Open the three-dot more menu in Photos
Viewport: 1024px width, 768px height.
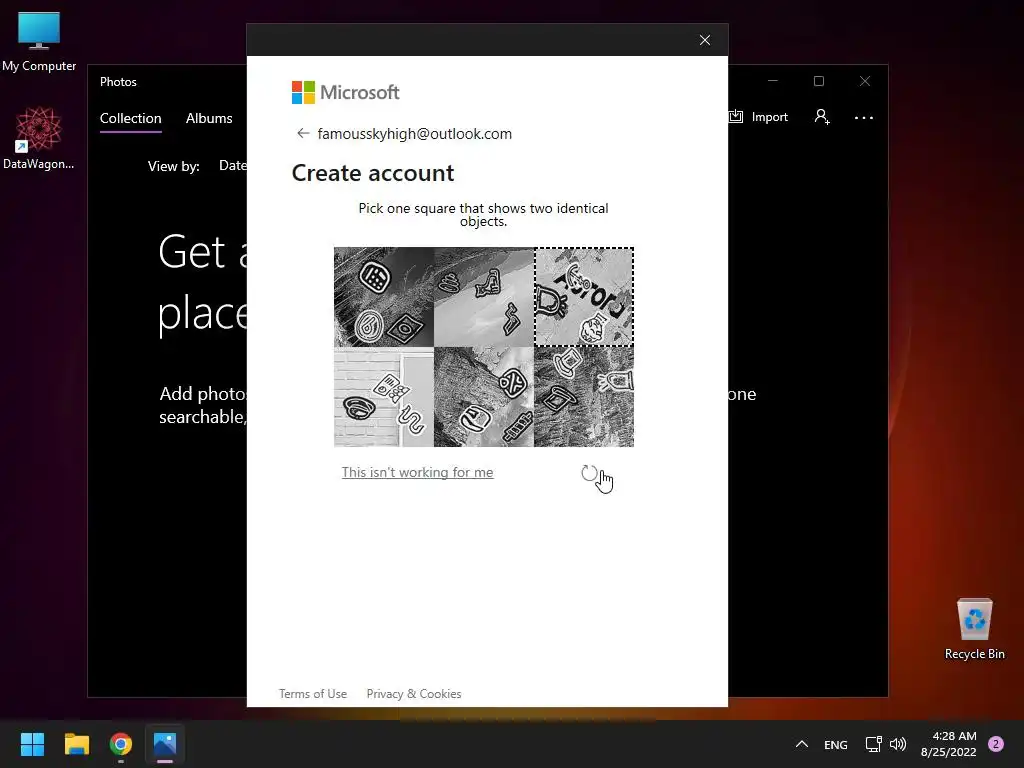pyautogui.click(x=863, y=118)
